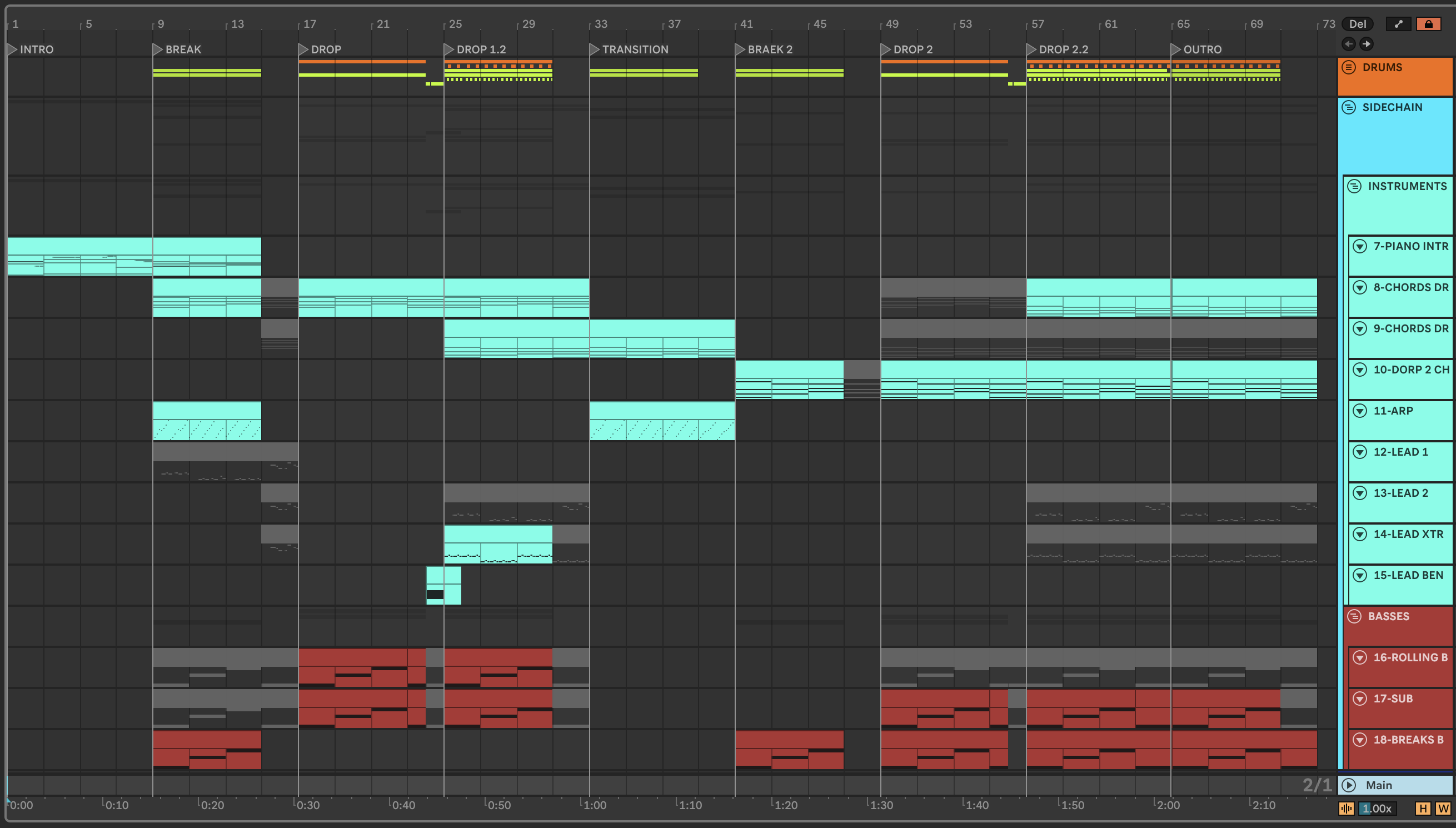
Task: Click bar 33 on the beat ruler
Action: [601, 24]
